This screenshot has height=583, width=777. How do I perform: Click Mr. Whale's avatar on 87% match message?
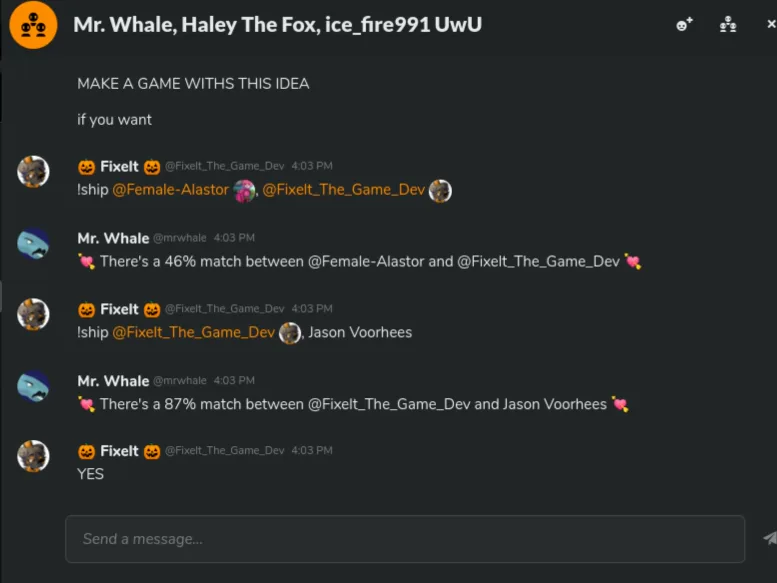tap(33, 386)
